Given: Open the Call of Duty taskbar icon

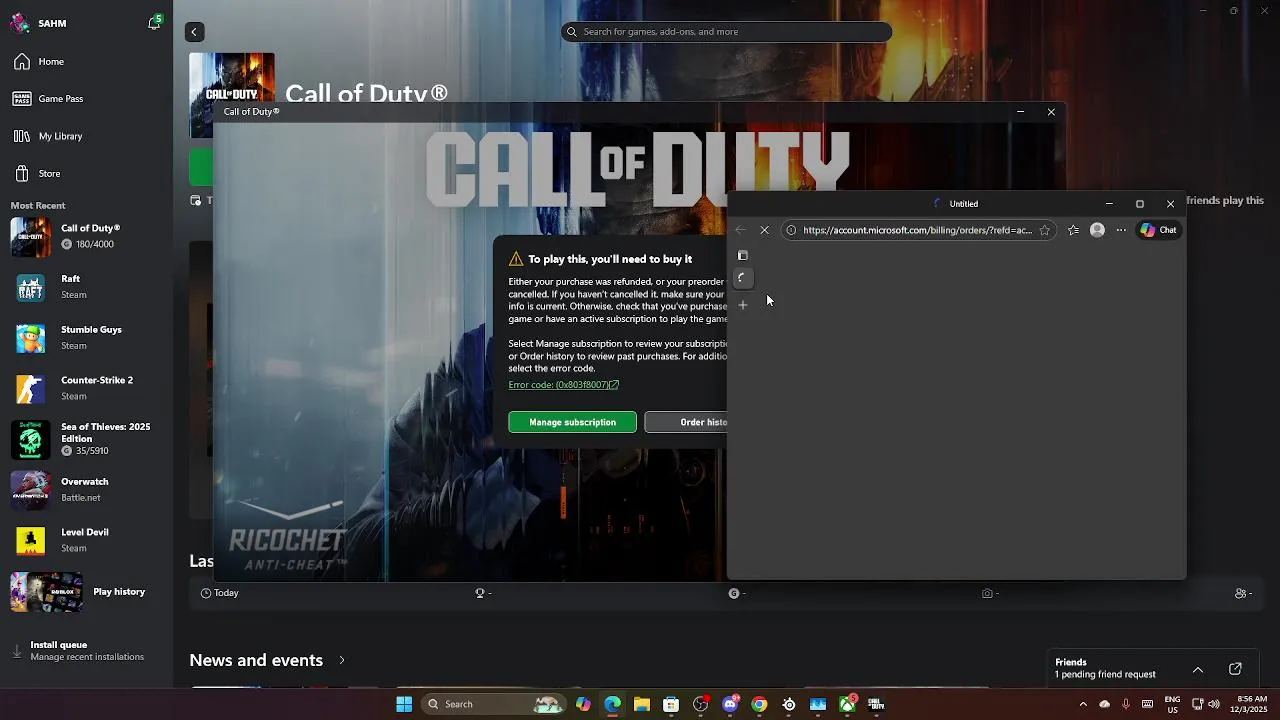Looking at the screenshot, I should (876, 704).
